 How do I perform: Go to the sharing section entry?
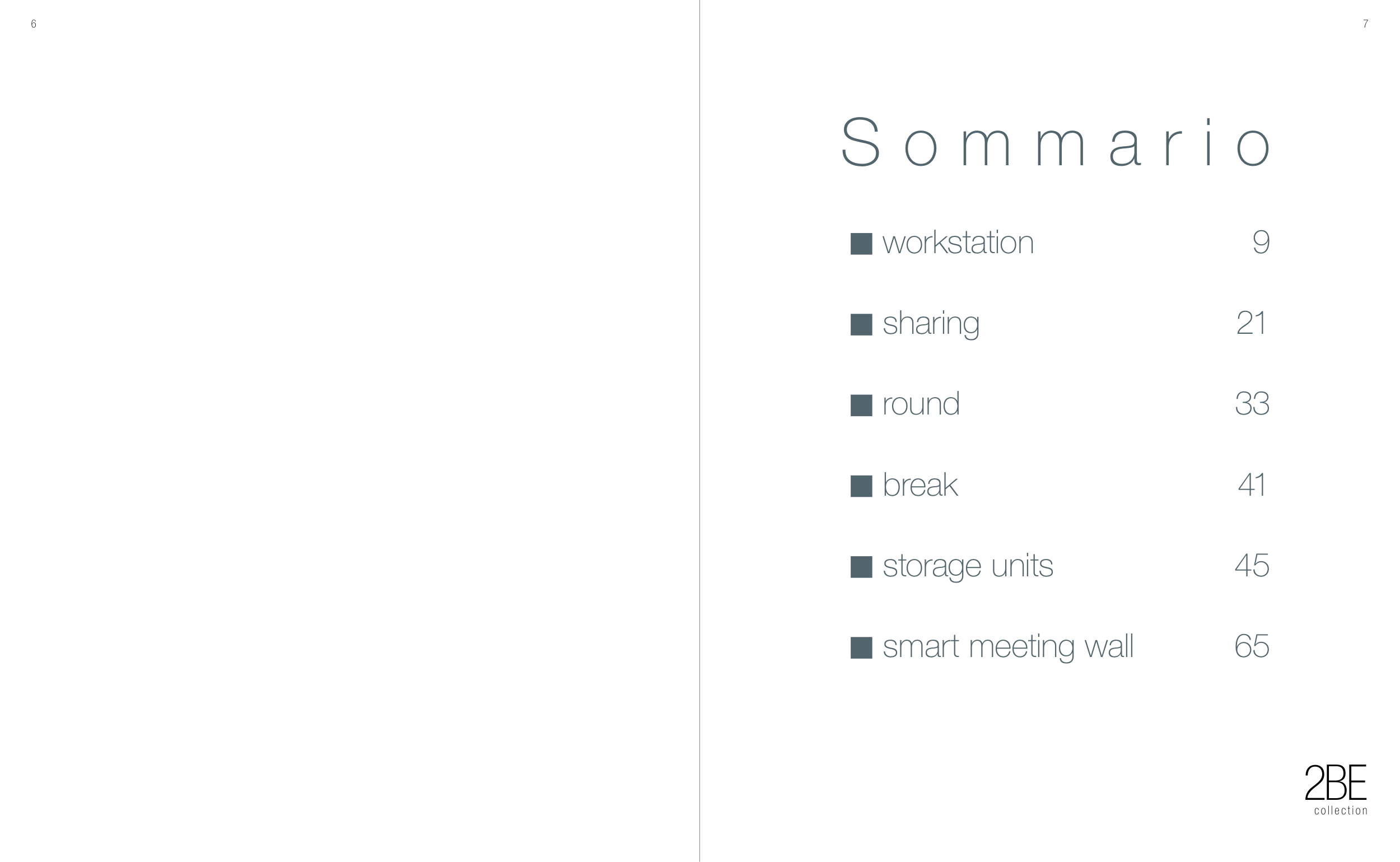pyautogui.click(x=931, y=324)
